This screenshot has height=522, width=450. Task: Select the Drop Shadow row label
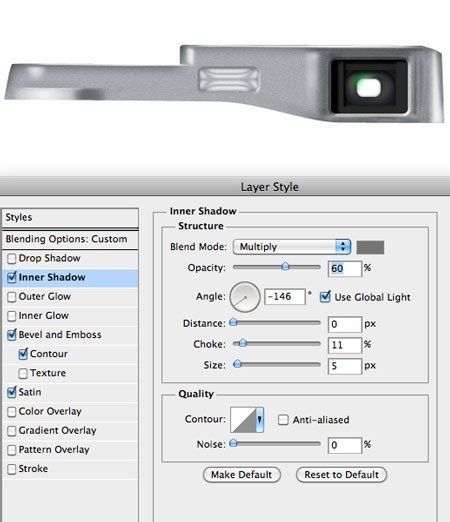(x=50, y=258)
